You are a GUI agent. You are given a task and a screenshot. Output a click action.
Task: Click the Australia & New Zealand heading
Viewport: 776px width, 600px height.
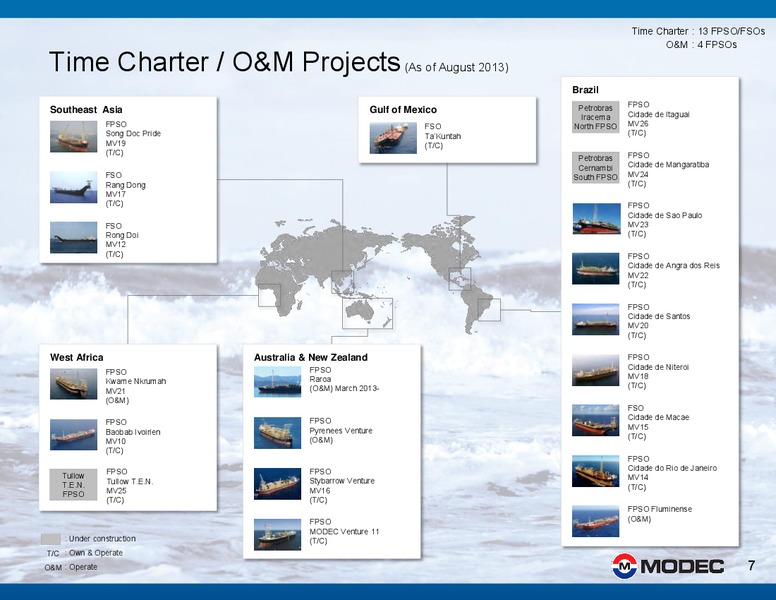point(311,357)
